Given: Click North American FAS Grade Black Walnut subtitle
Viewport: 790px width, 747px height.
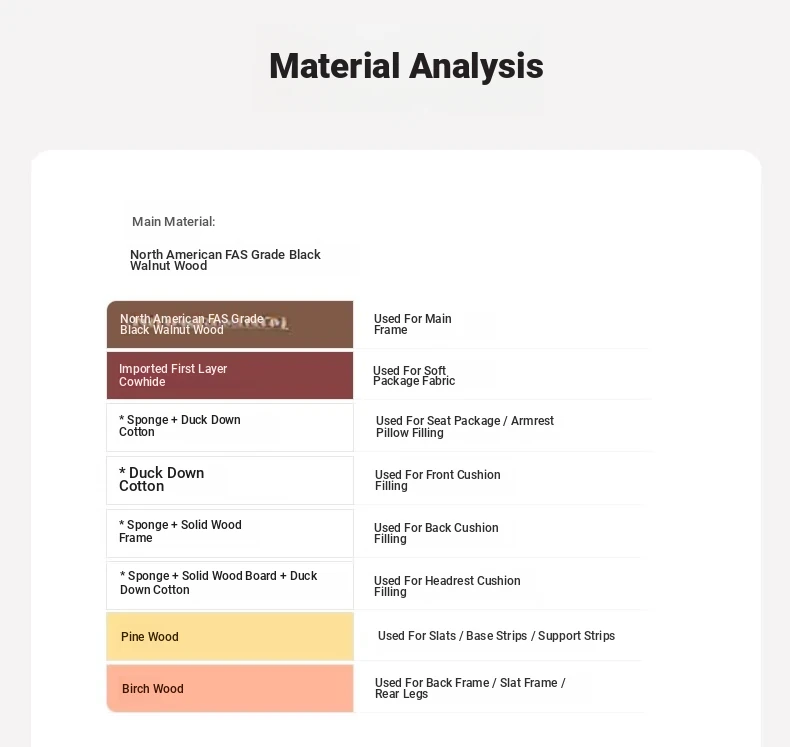Looking at the screenshot, I should point(225,260).
